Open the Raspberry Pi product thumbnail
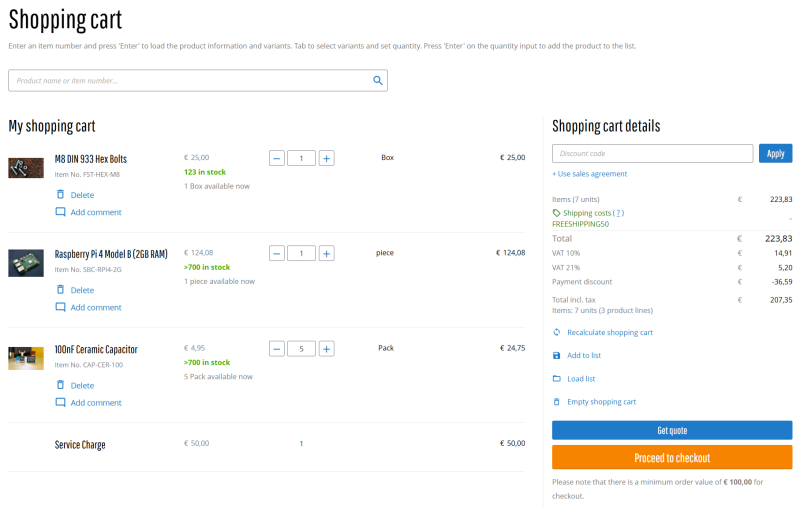 click(x=26, y=263)
